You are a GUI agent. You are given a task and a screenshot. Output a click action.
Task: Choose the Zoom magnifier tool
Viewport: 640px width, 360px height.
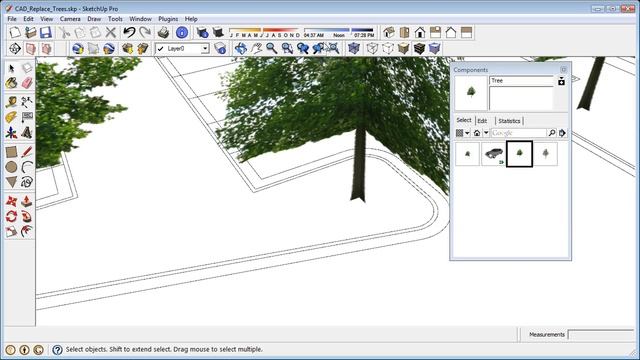[272, 49]
